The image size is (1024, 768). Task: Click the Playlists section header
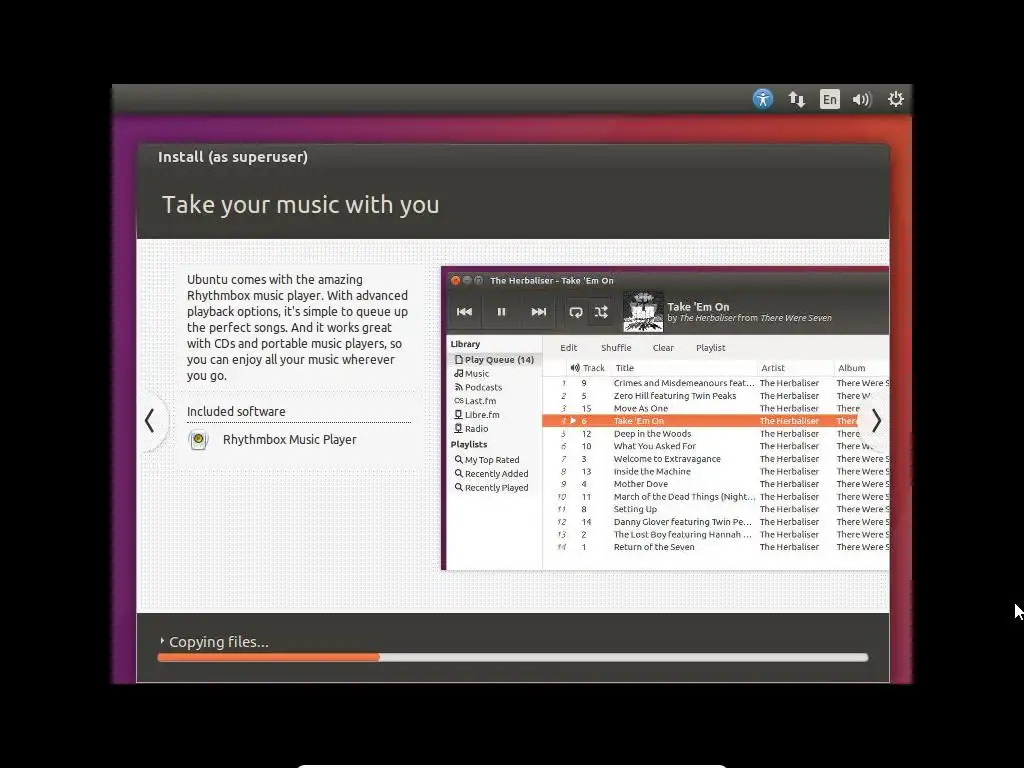[469, 444]
